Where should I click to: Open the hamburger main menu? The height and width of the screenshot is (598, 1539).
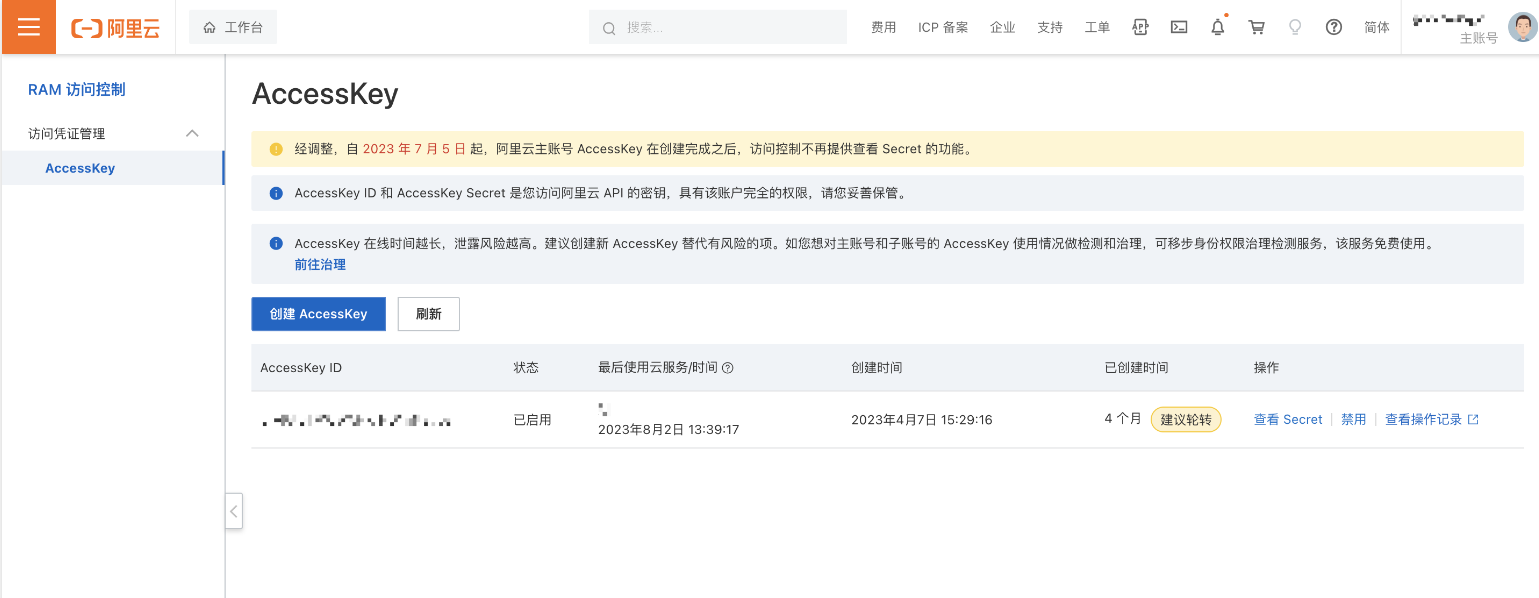pyautogui.click(x=29, y=27)
